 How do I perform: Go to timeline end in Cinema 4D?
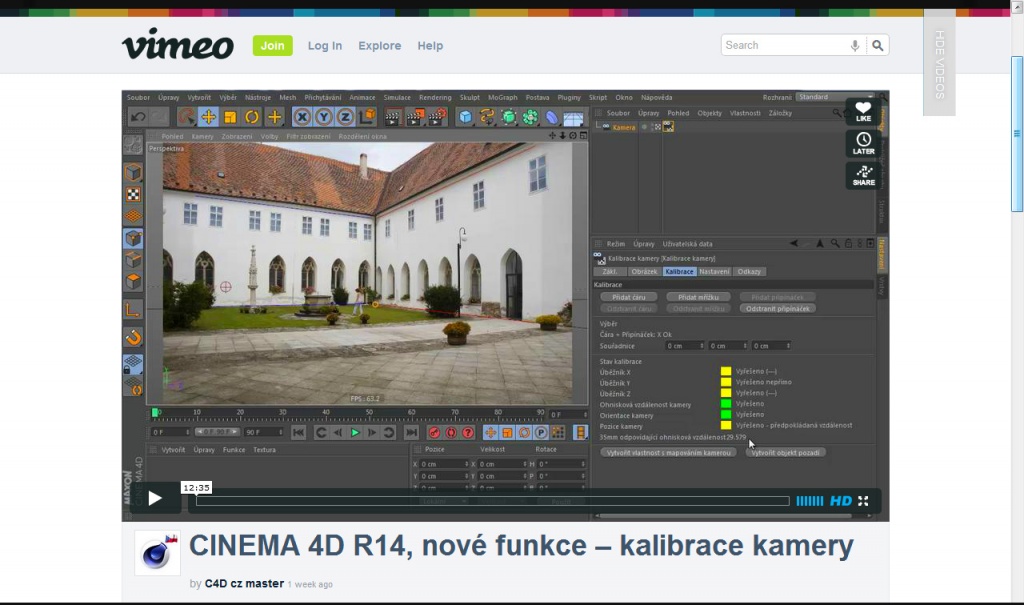click(x=411, y=433)
